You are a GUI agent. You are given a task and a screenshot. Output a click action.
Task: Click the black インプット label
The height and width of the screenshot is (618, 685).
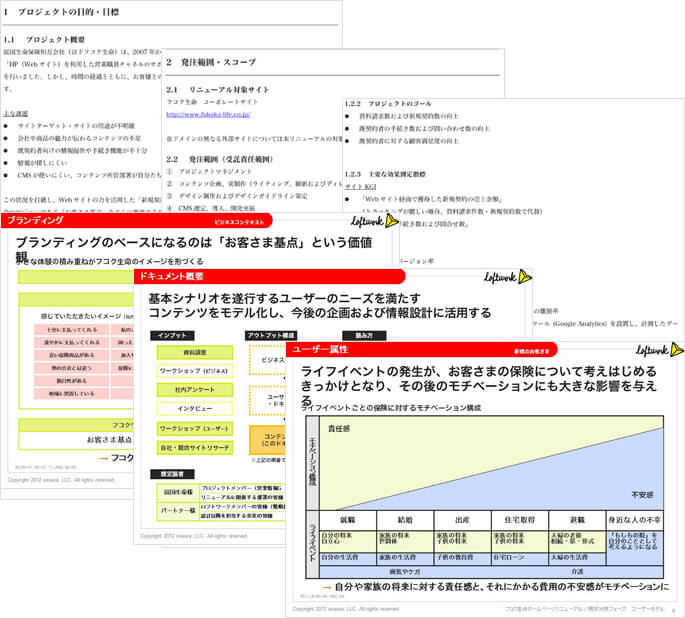click(x=172, y=335)
